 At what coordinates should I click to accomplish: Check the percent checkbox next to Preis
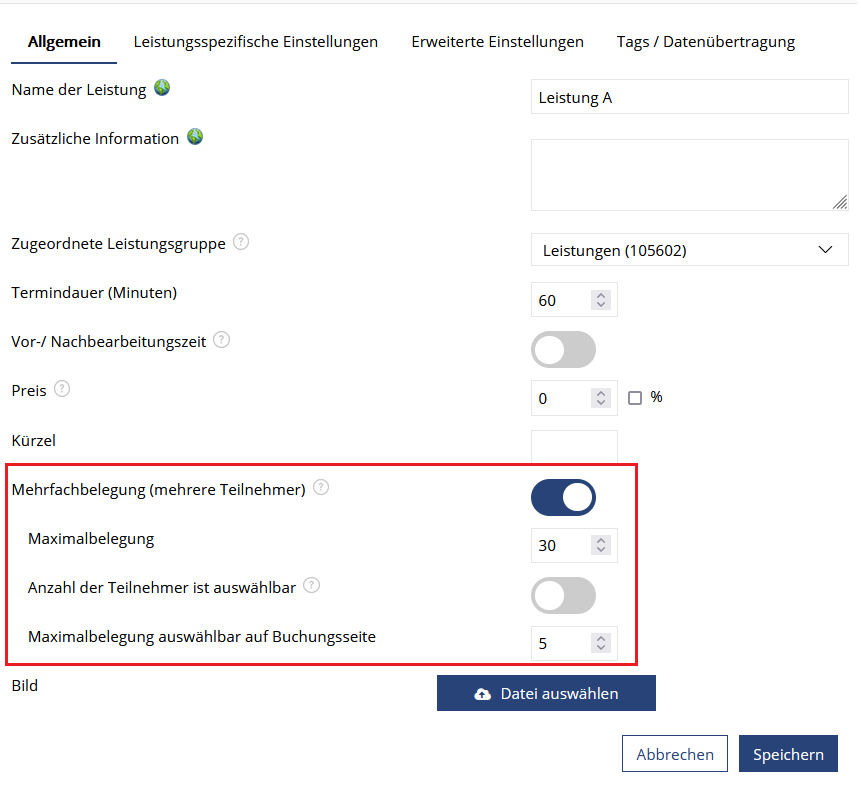click(635, 398)
